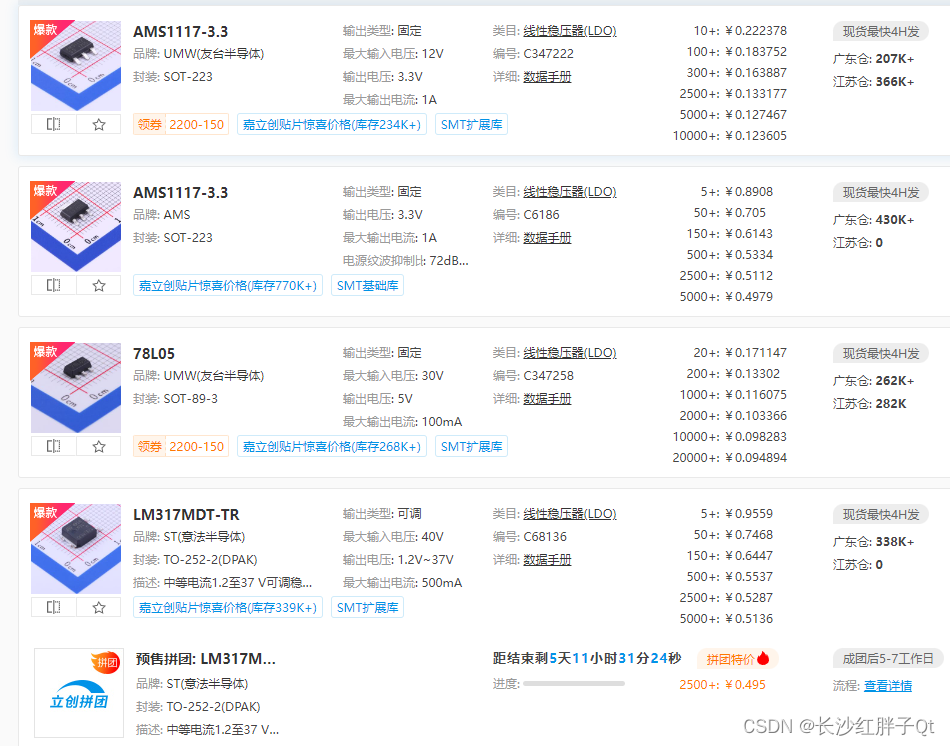Click SMT扩展库 tag on 78L05 listing

(471, 447)
